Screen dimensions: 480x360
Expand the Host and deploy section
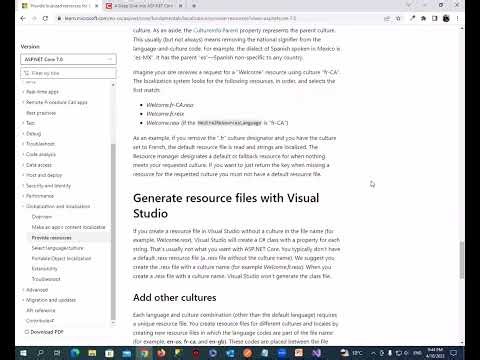click(x=44, y=175)
